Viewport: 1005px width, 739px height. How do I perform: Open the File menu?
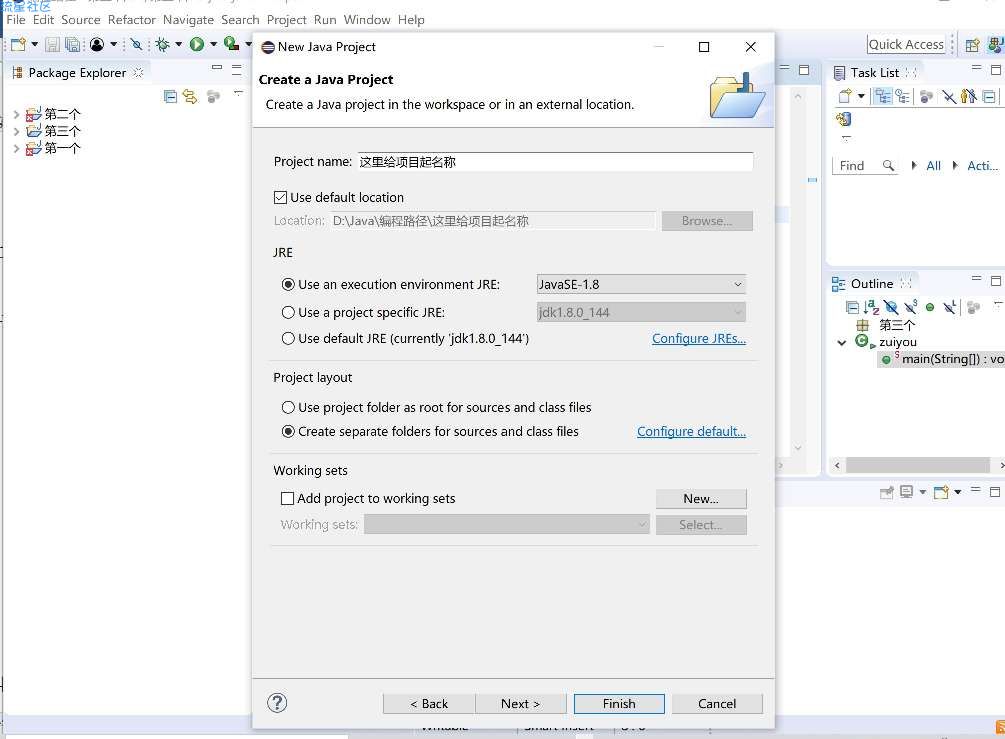coord(16,20)
